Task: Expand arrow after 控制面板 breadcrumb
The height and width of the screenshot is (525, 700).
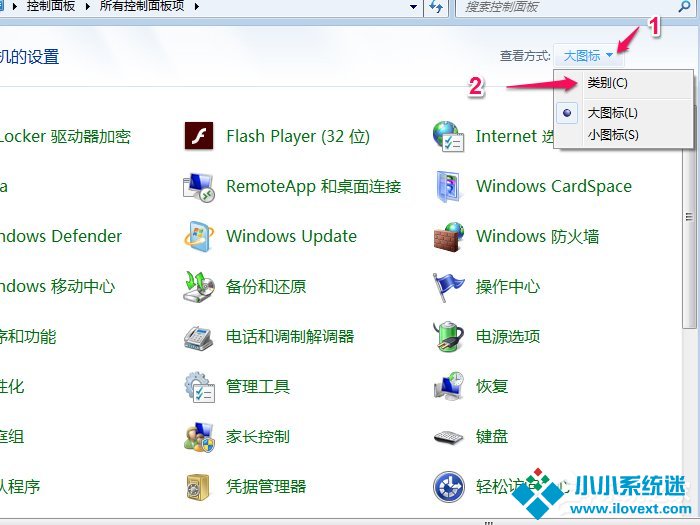Action: 87,7
